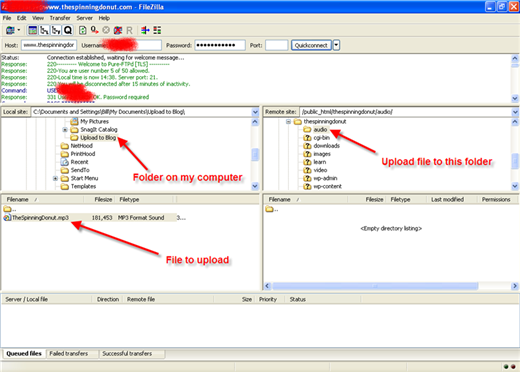Open the directory filters toolbar icon

(x=145, y=30)
